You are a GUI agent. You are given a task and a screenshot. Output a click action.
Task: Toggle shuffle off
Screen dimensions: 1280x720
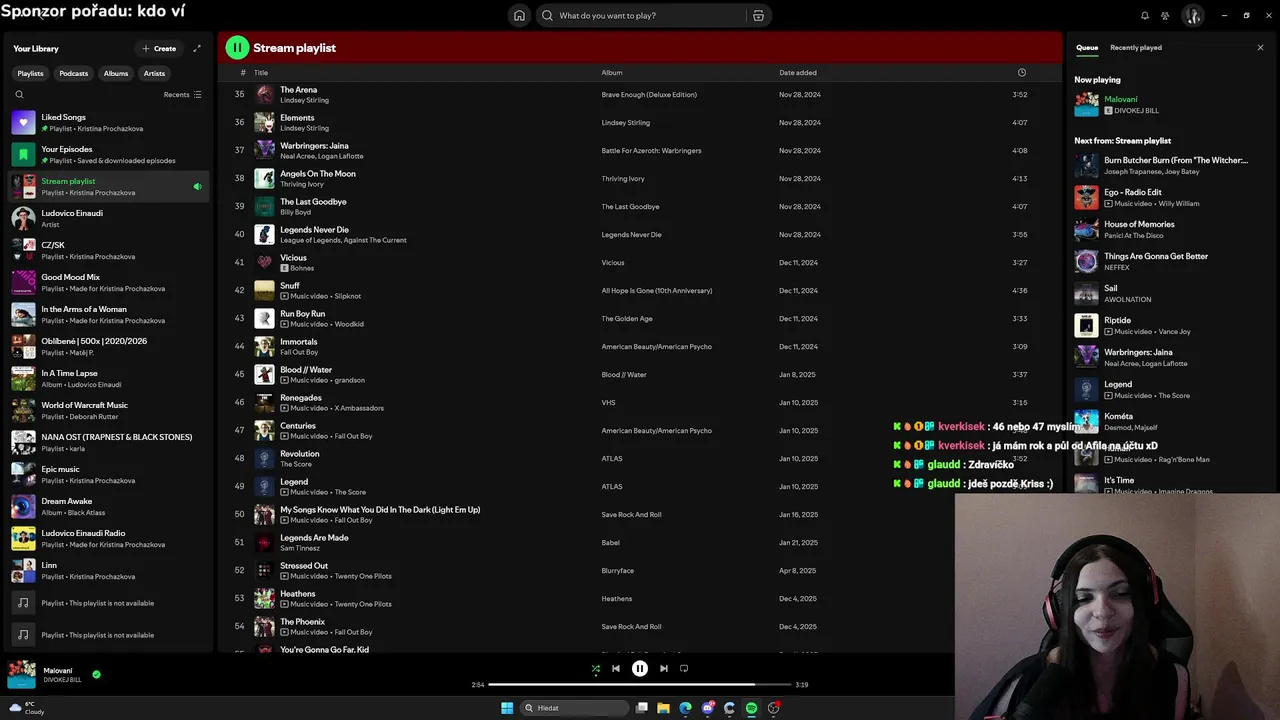click(x=595, y=668)
